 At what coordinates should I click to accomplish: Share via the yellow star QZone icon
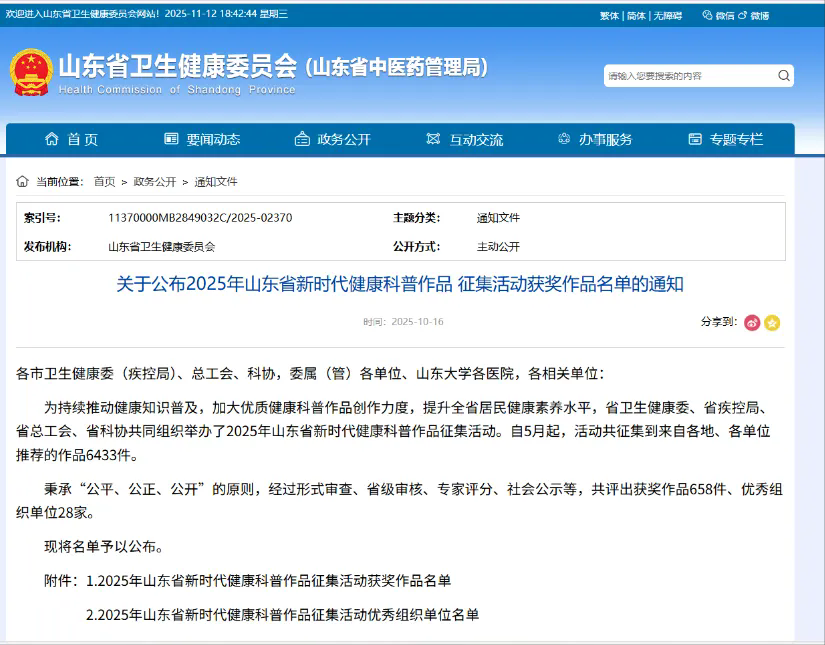tap(772, 322)
